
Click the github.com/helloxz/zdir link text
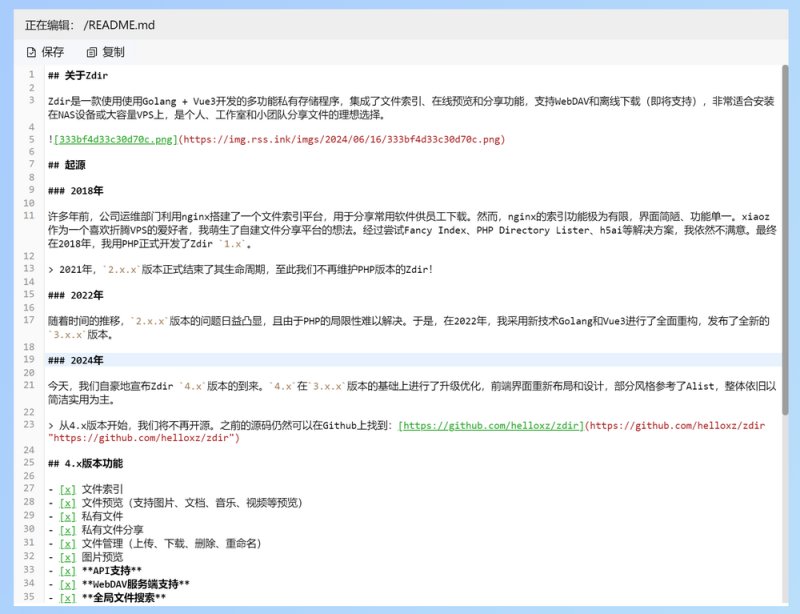coord(491,425)
